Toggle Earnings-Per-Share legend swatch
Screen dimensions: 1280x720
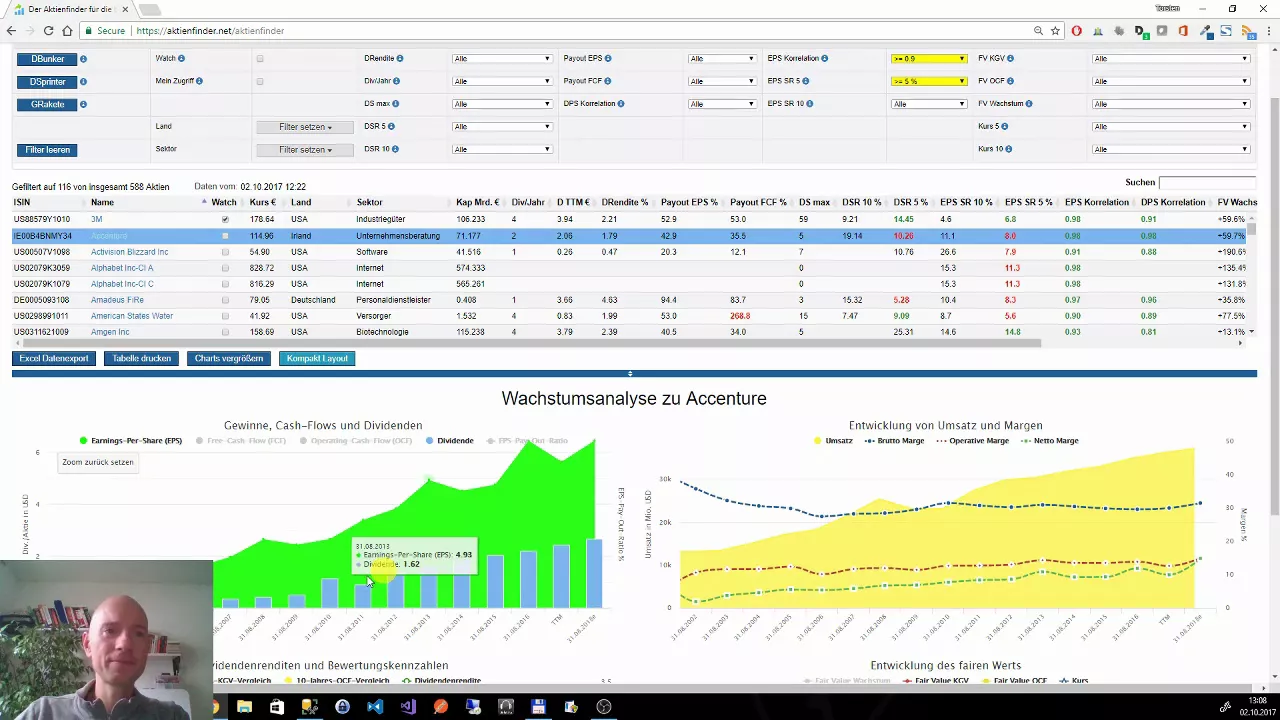(84, 441)
